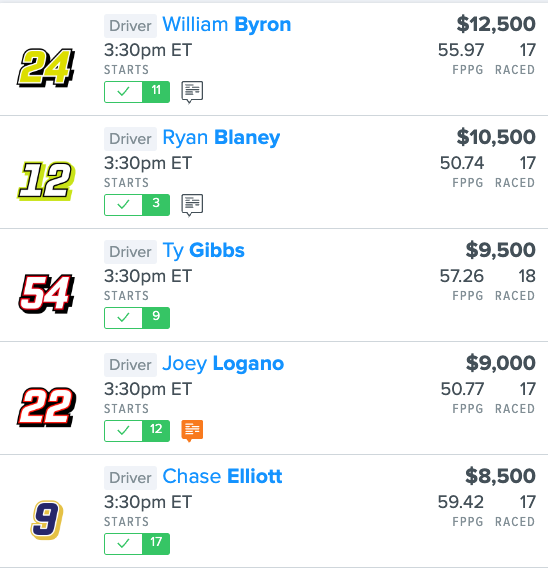Select Ty Gibbs's $9,500 salary
Viewport: 548px width, 568px height.
(501, 250)
